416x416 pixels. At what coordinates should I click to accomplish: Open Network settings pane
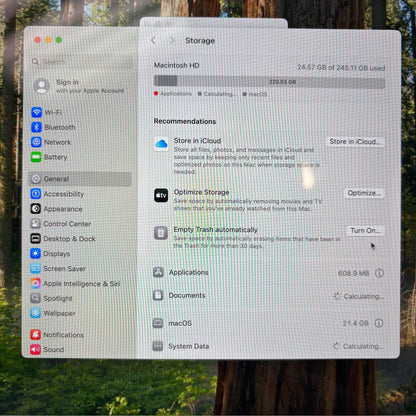tap(51, 142)
